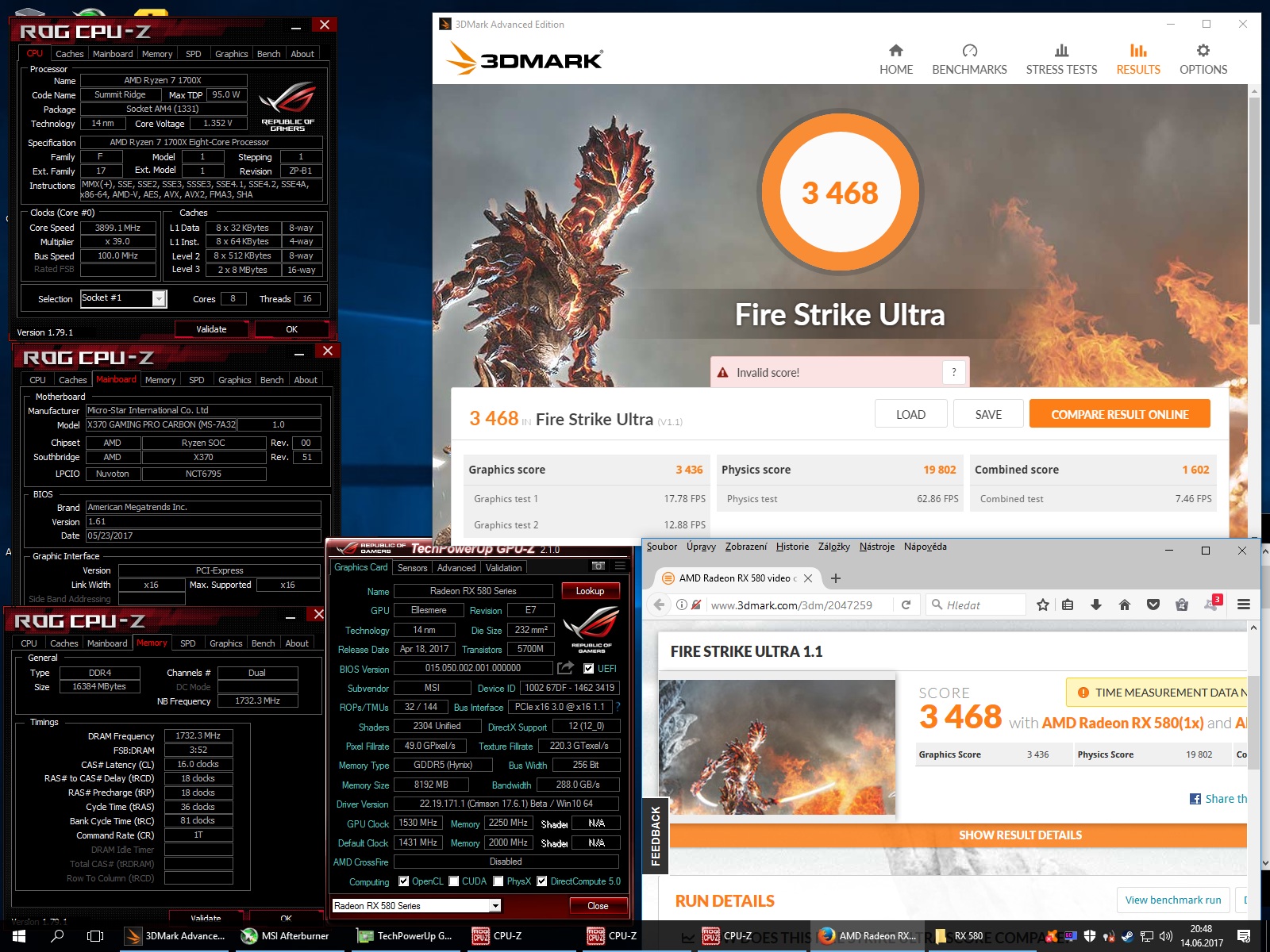Viewport: 1270px width, 952px height.
Task: Toggle the CUDA checkbox
Action: click(x=453, y=881)
